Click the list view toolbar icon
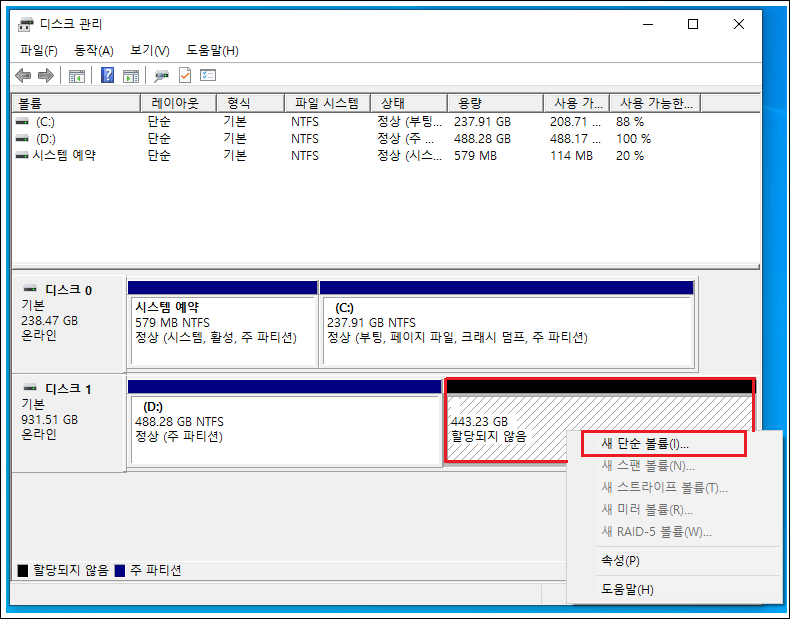 (208, 75)
